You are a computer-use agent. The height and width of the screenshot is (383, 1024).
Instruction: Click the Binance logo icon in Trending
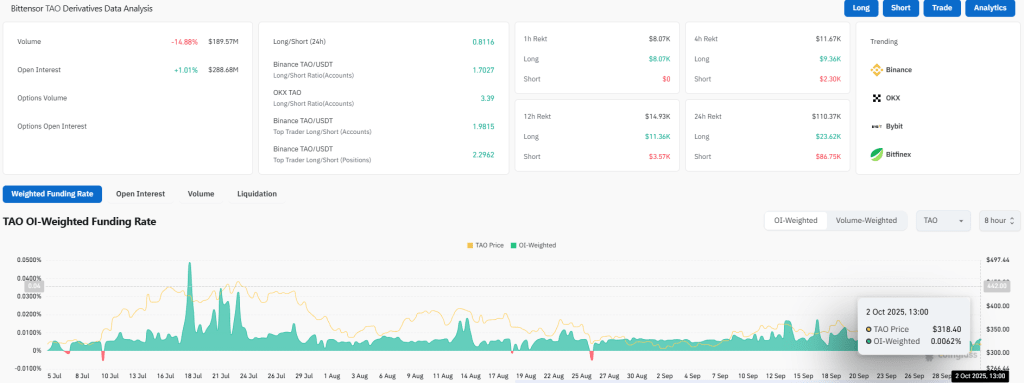point(876,69)
